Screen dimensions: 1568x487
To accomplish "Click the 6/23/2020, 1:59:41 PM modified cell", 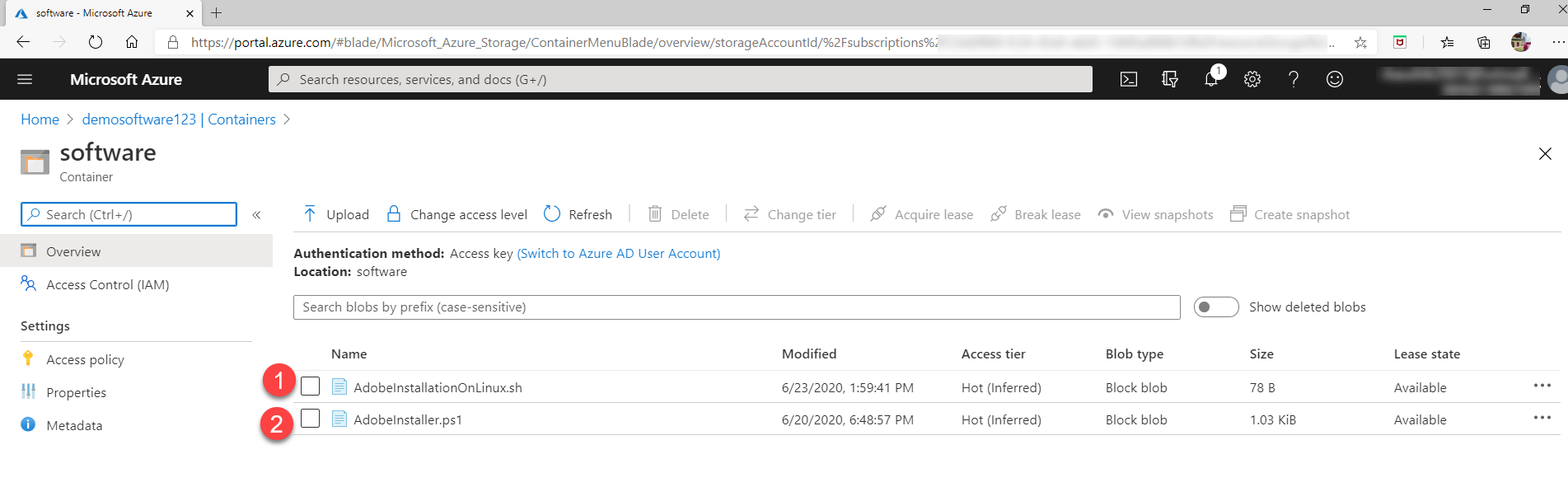I will 848,387.
